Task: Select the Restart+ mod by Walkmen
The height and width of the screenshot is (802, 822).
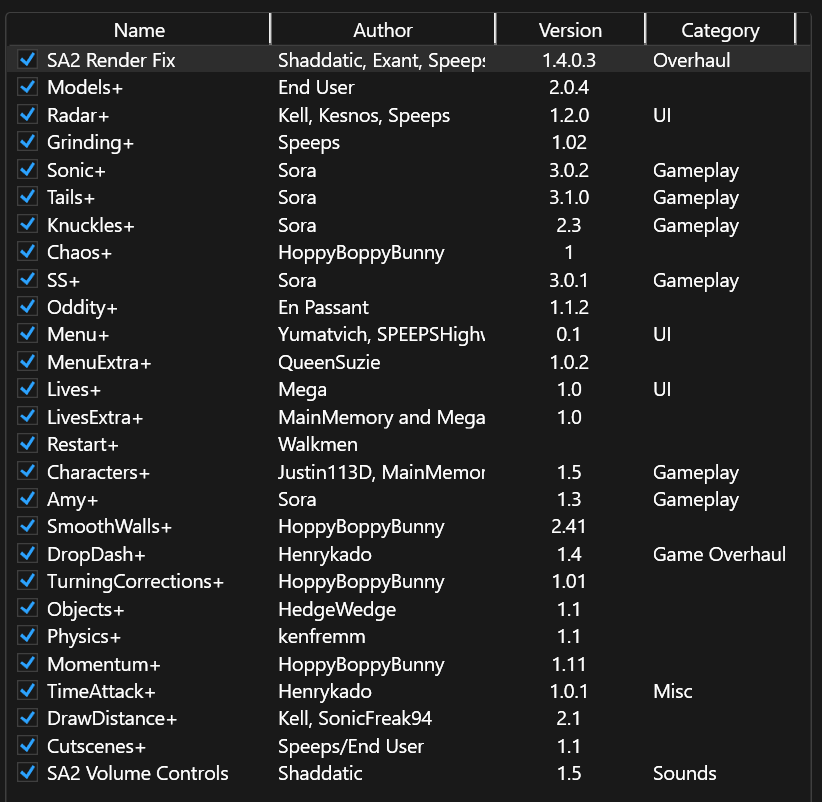Action: point(409,444)
